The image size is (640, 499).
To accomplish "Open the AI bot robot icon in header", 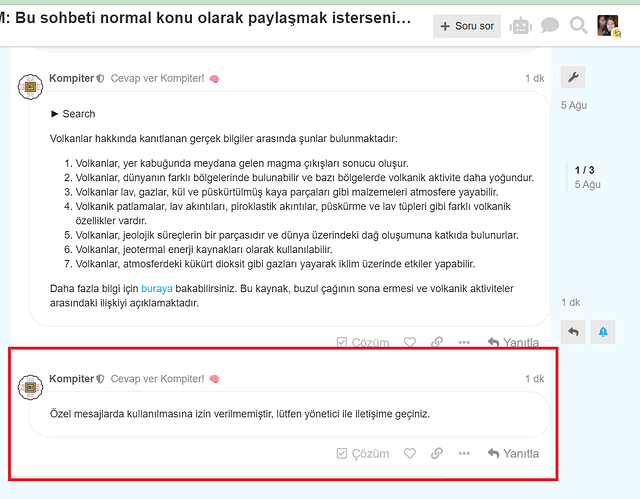I will pyautogui.click(x=520, y=26).
